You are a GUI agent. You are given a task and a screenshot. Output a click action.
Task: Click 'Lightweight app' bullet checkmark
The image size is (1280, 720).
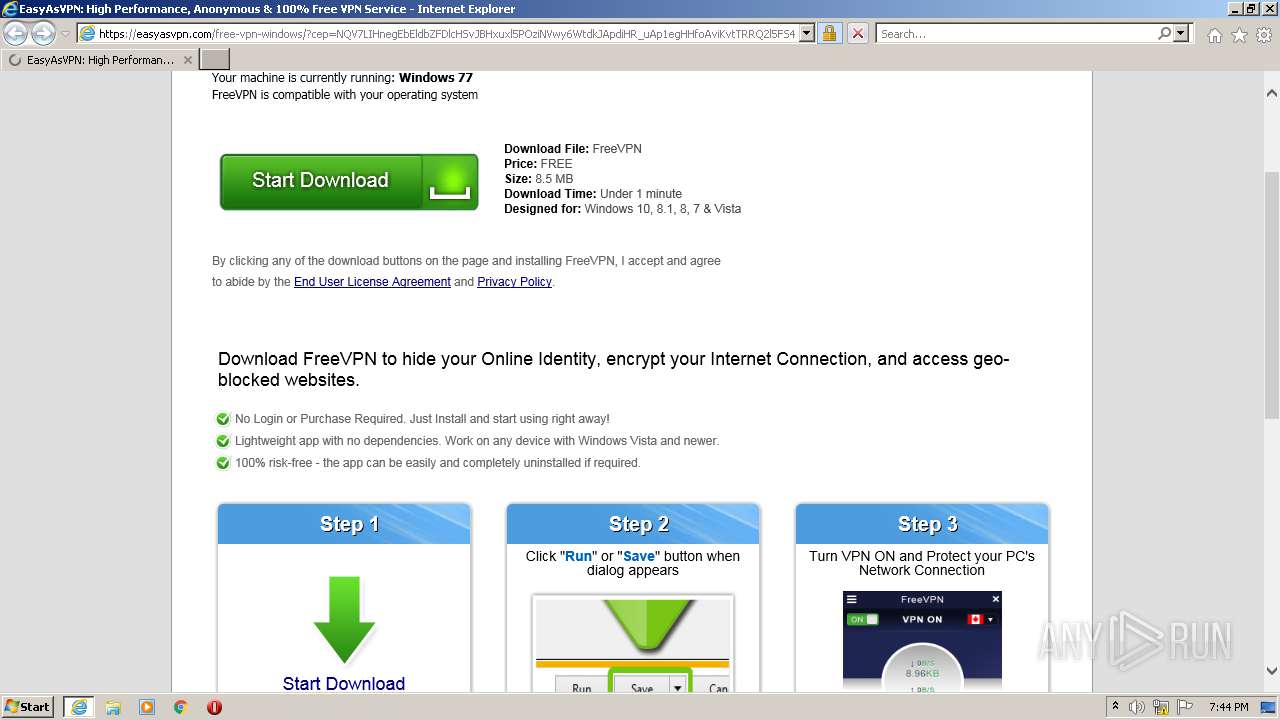pos(223,441)
